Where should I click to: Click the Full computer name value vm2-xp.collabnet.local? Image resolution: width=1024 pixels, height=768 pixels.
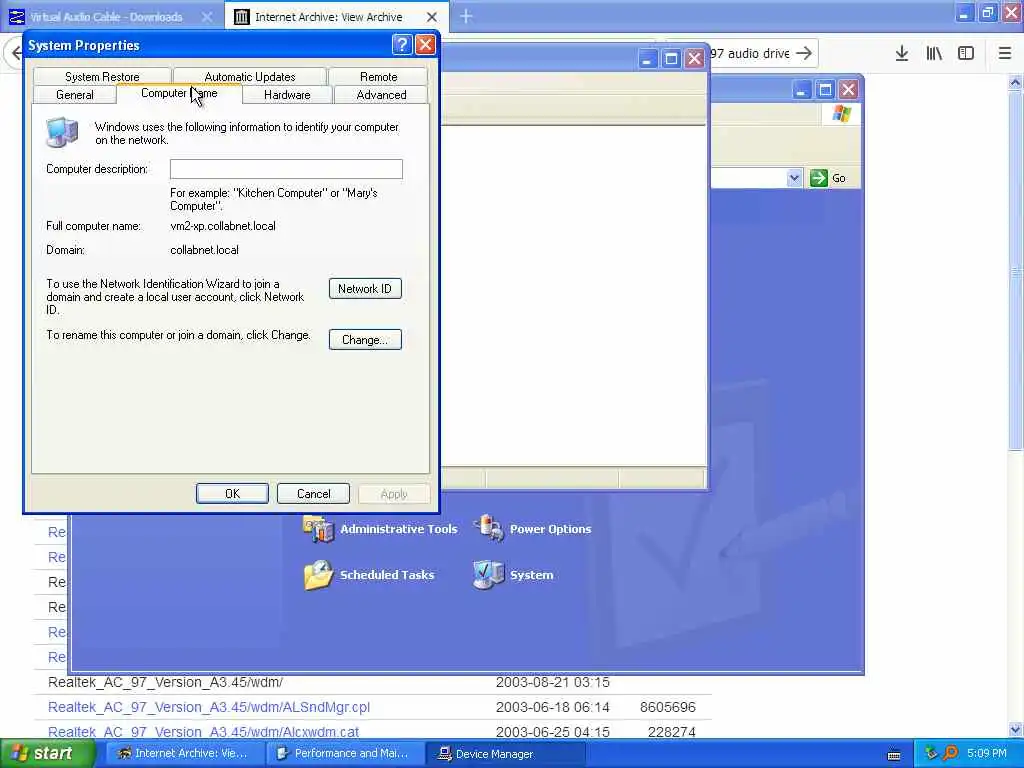223,226
